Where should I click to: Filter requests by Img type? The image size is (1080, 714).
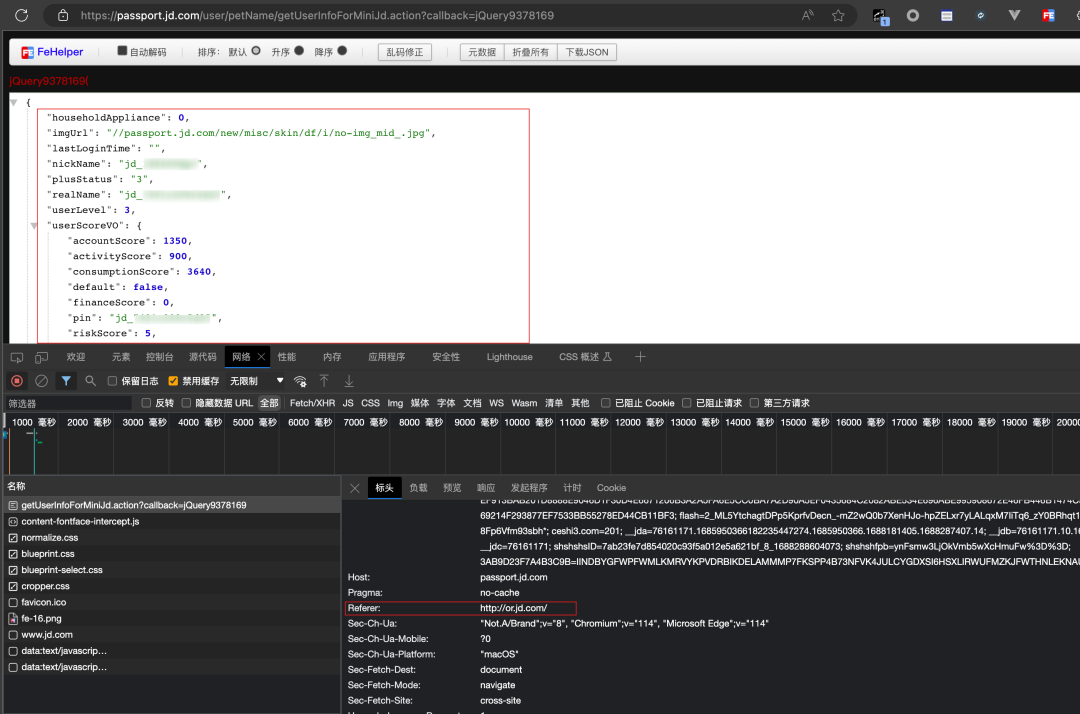click(395, 403)
